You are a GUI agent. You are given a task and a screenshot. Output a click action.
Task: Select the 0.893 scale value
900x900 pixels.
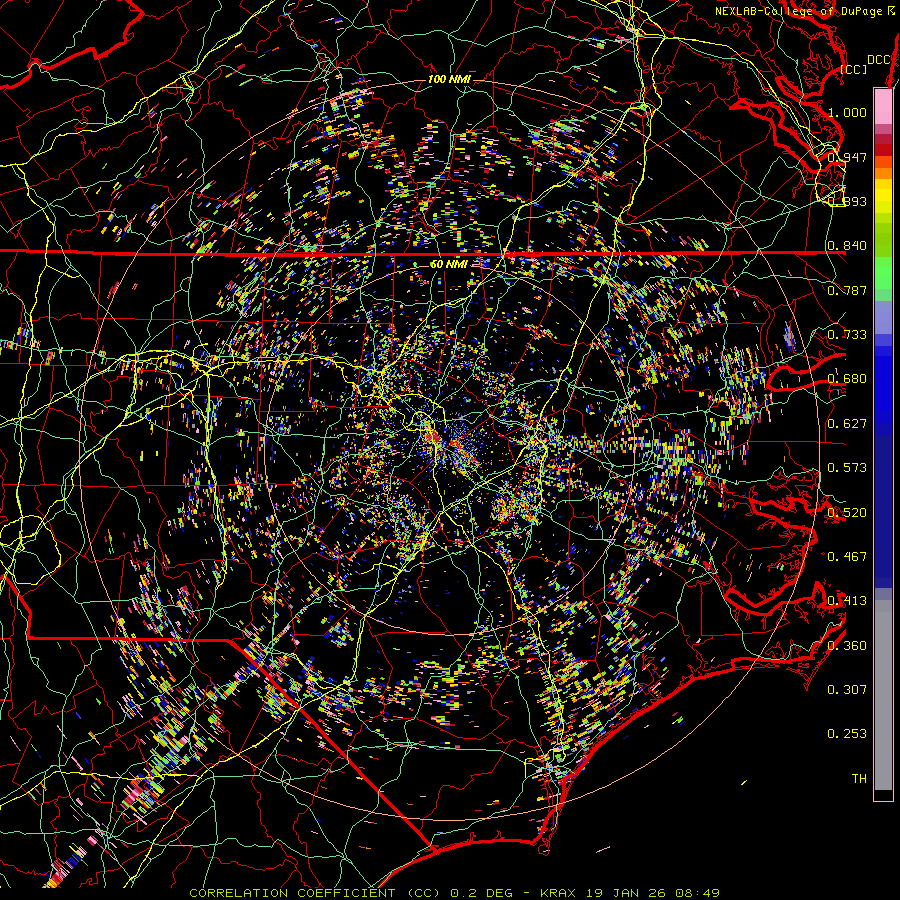click(x=847, y=201)
